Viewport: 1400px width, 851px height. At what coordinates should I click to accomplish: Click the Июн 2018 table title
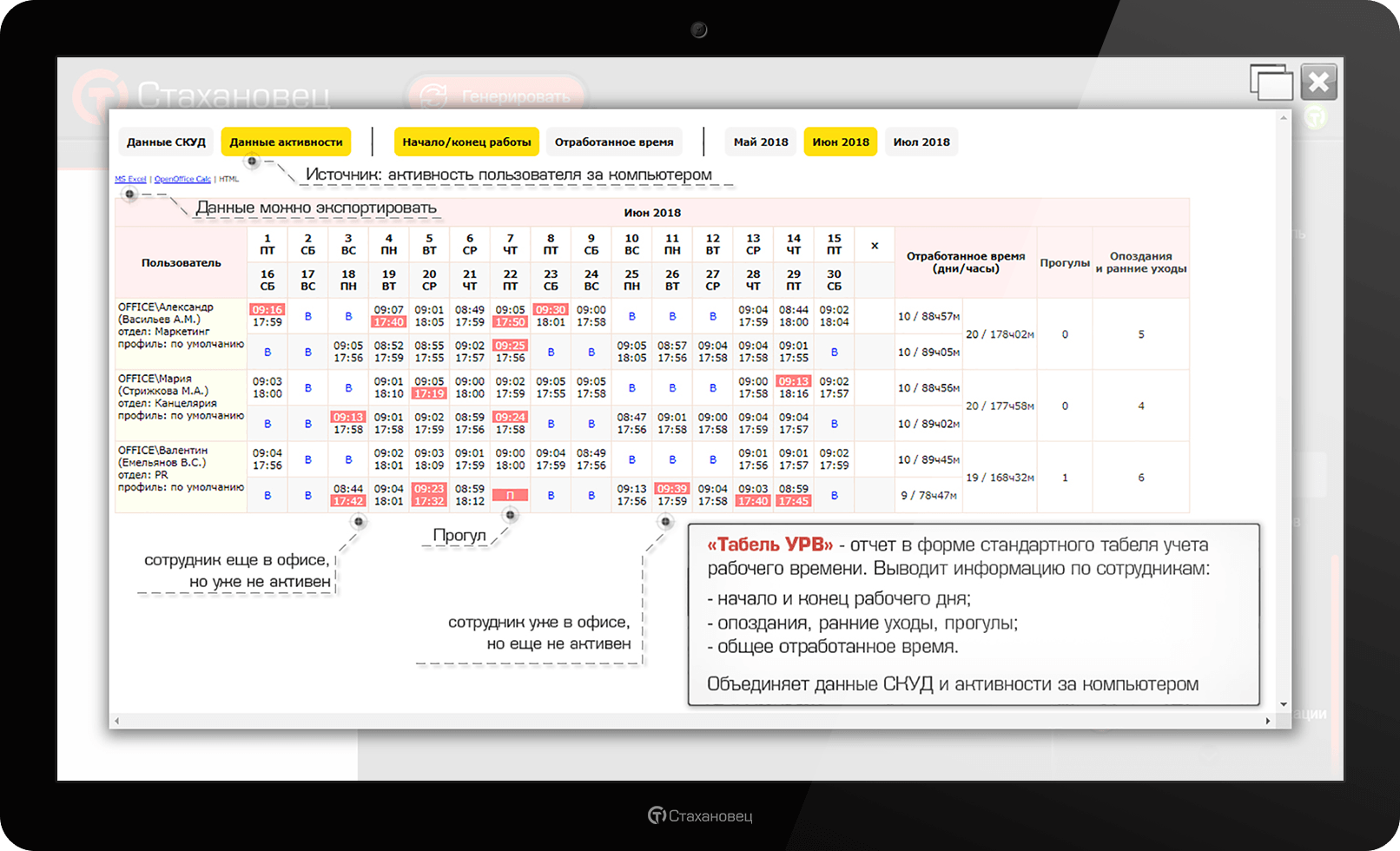coord(652,213)
